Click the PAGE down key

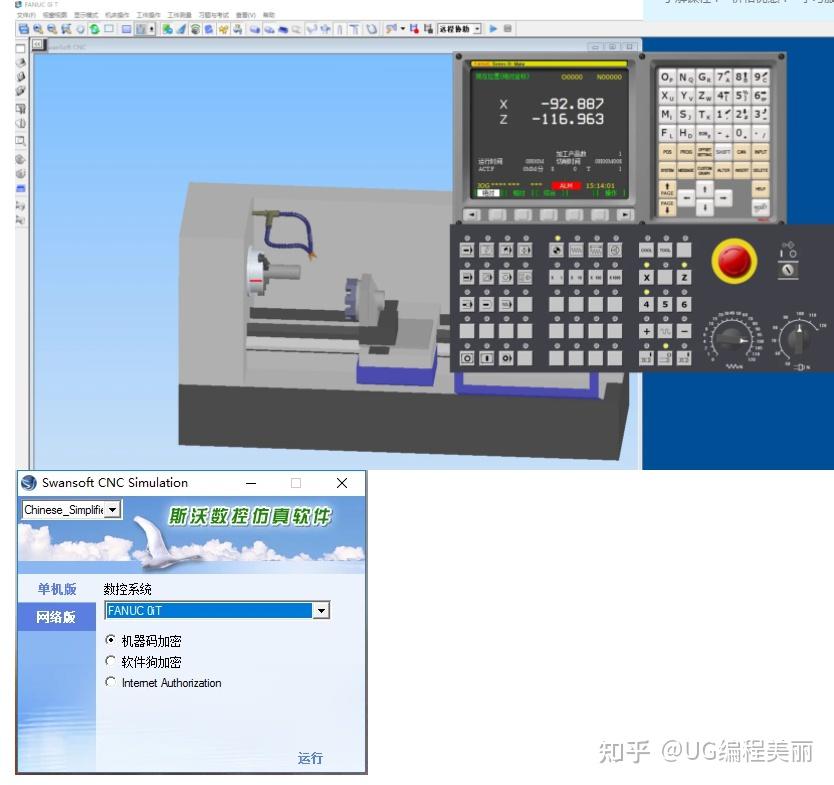click(x=667, y=207)
